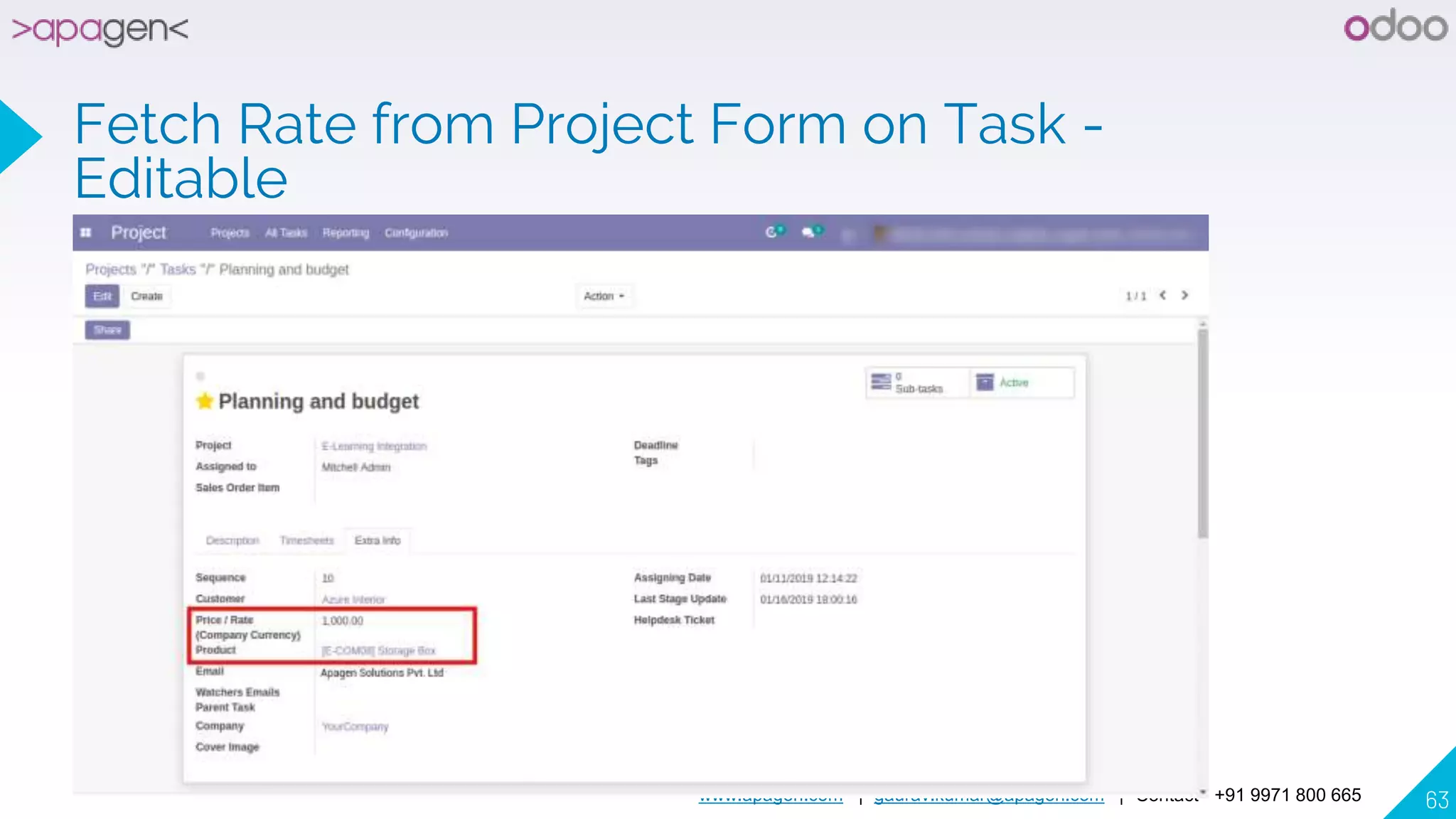Viewport: 1456px width, 819px height.
Task: Click the Assigning Date value
Action: click(808, 579)
